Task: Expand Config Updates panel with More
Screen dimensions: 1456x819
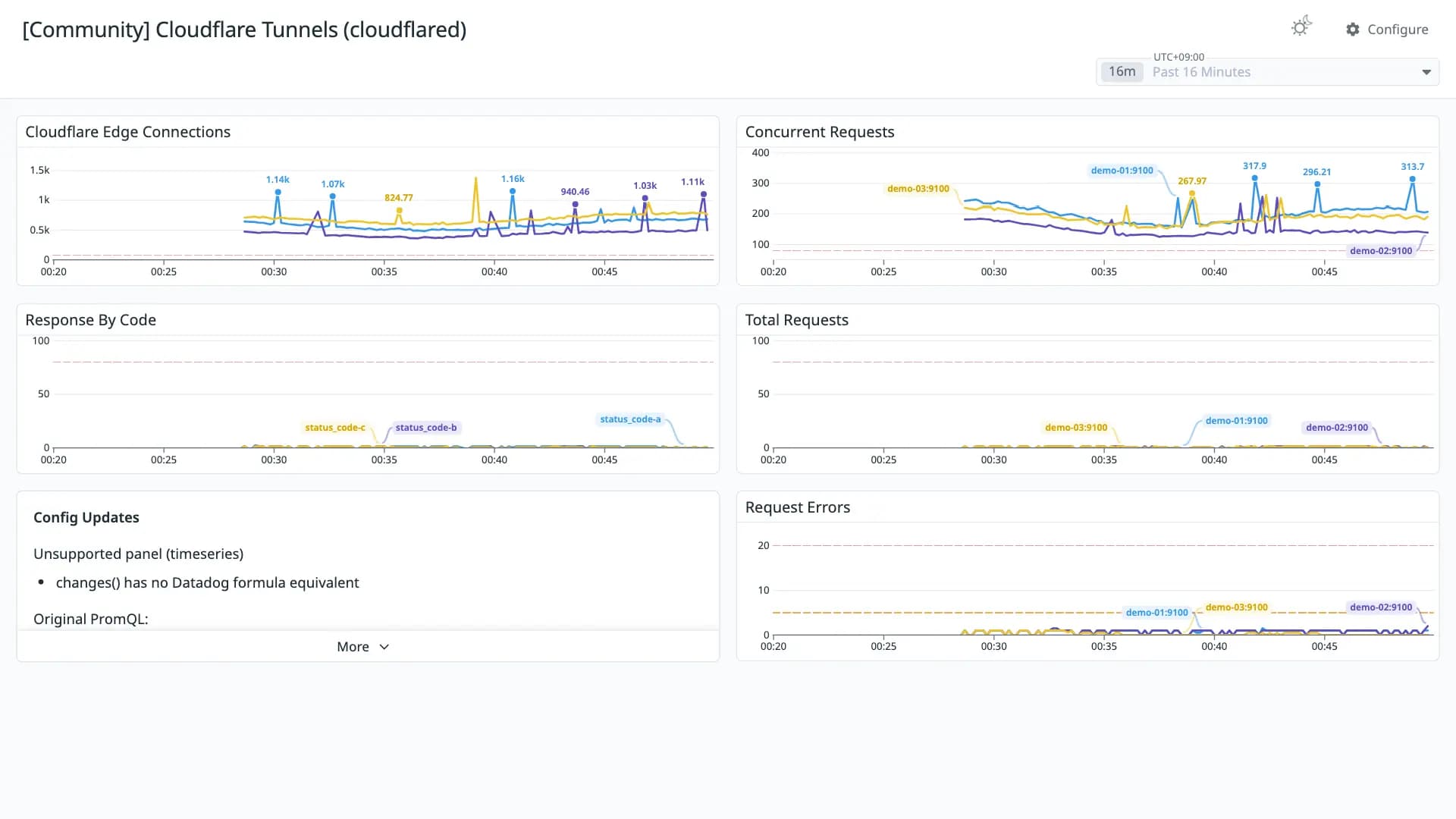Action: coord(368,647)
